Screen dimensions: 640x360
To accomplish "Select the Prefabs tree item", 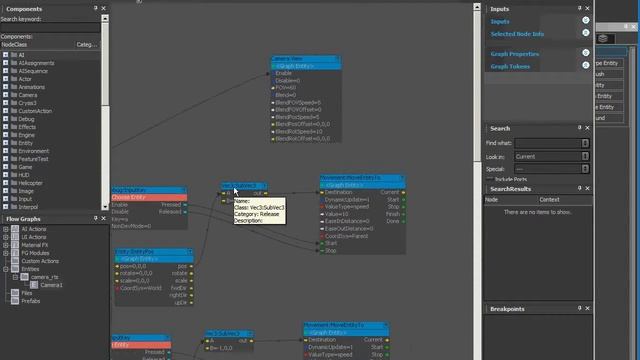I will (31, 301).
